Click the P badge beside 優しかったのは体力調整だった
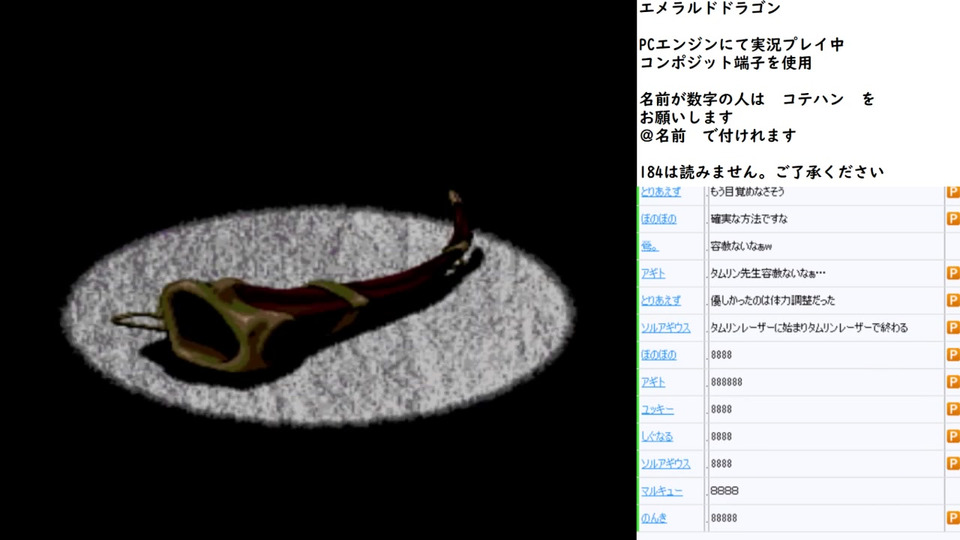The width and height of the screenshot is (960, 540). point(953,300)
